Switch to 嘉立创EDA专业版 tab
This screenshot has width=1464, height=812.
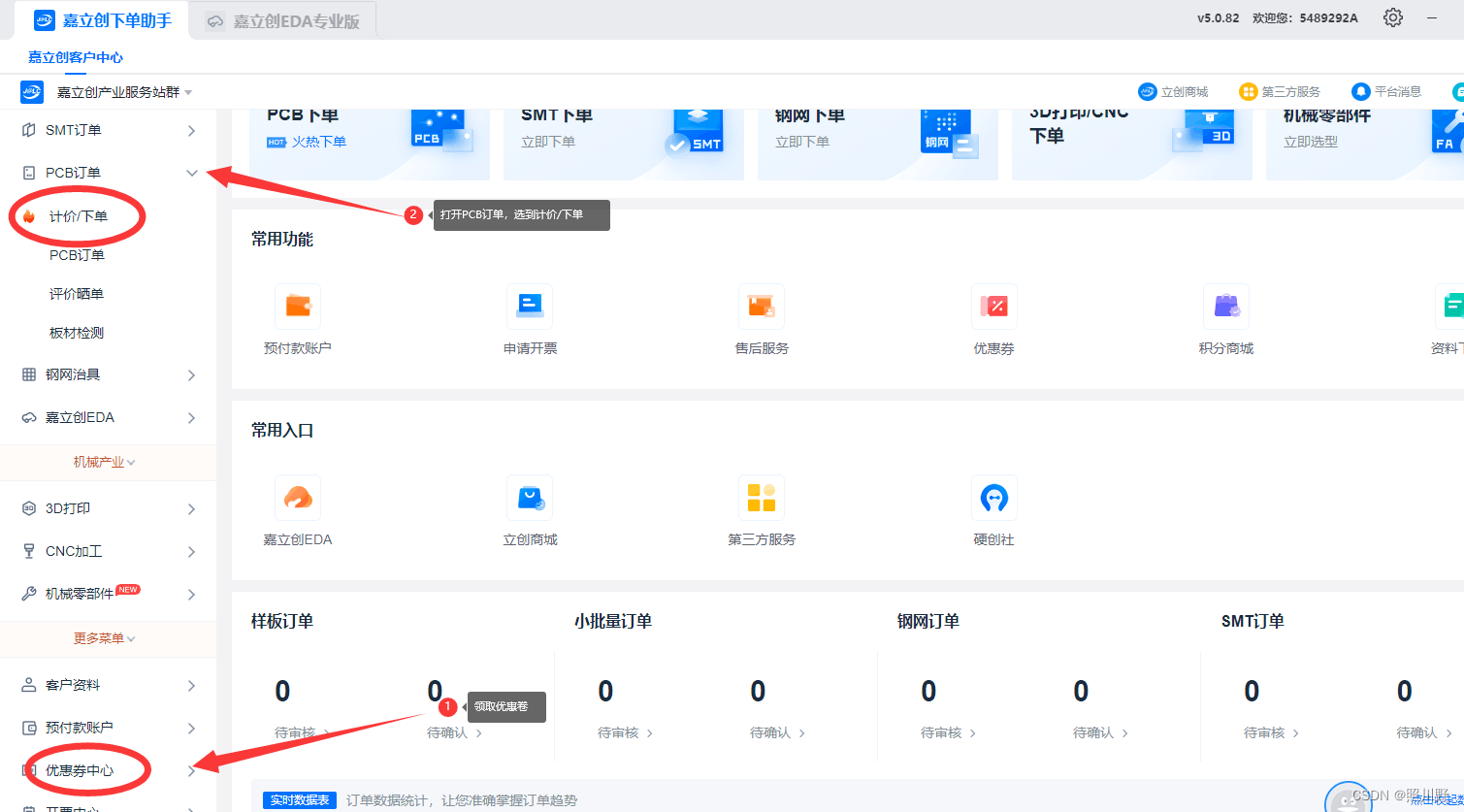pyautogui.click(x=282, y=20)
